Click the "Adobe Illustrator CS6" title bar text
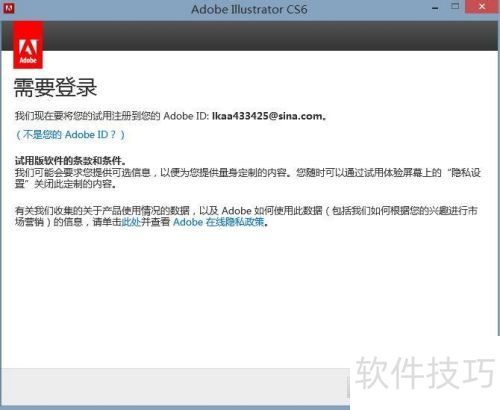The image size is (500, 410). [x=249, y=9]
